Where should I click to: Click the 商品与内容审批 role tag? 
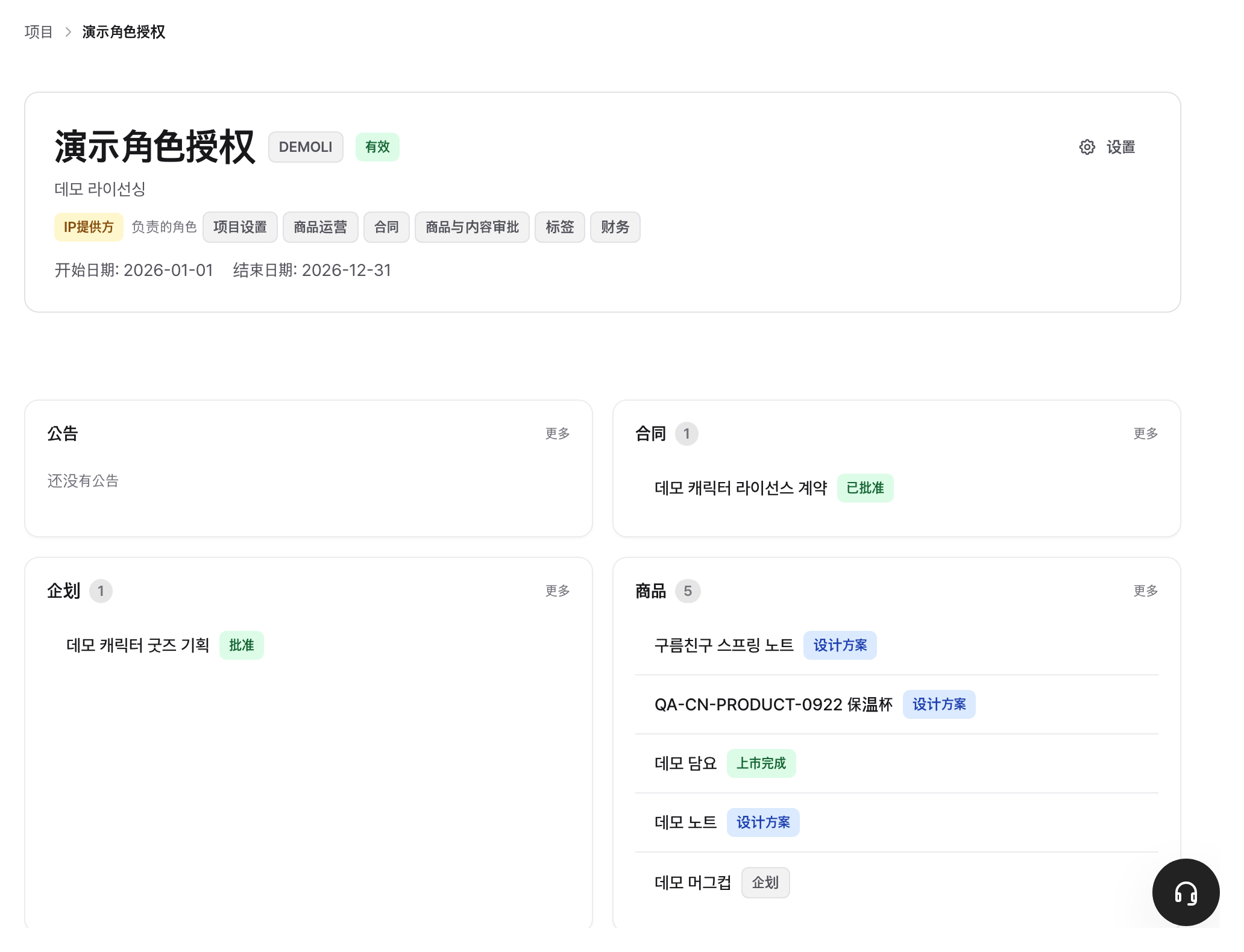pyautogui.click(x=472, y=227)
